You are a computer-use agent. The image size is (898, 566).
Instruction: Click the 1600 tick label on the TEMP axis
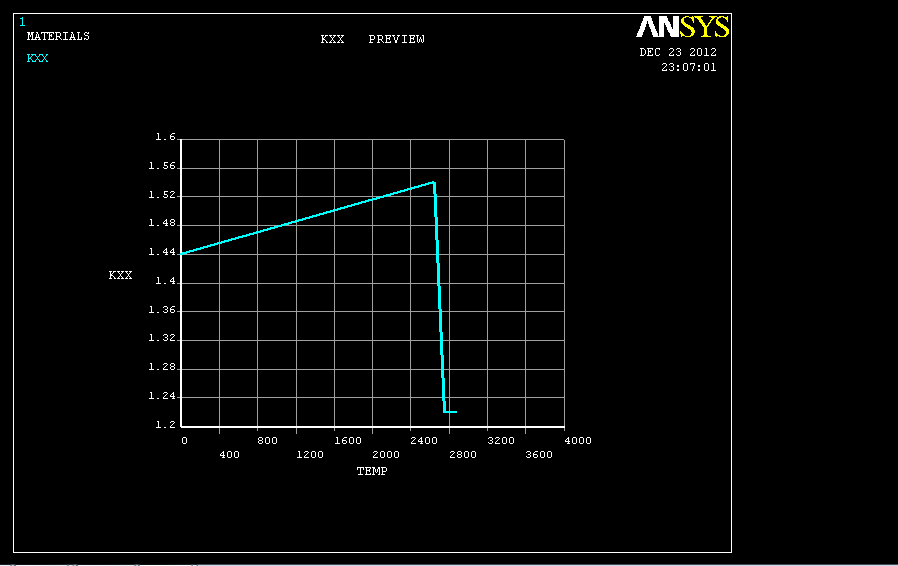[348, 441]
